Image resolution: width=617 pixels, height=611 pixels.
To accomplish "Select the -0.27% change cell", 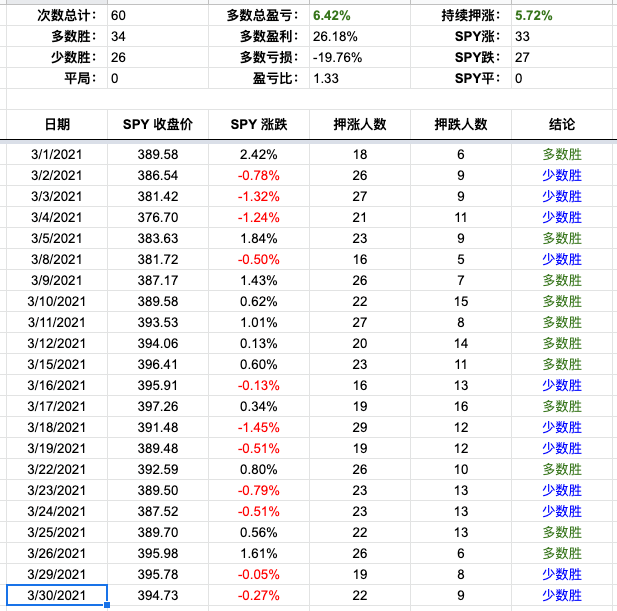I will (x=259, y=595).
